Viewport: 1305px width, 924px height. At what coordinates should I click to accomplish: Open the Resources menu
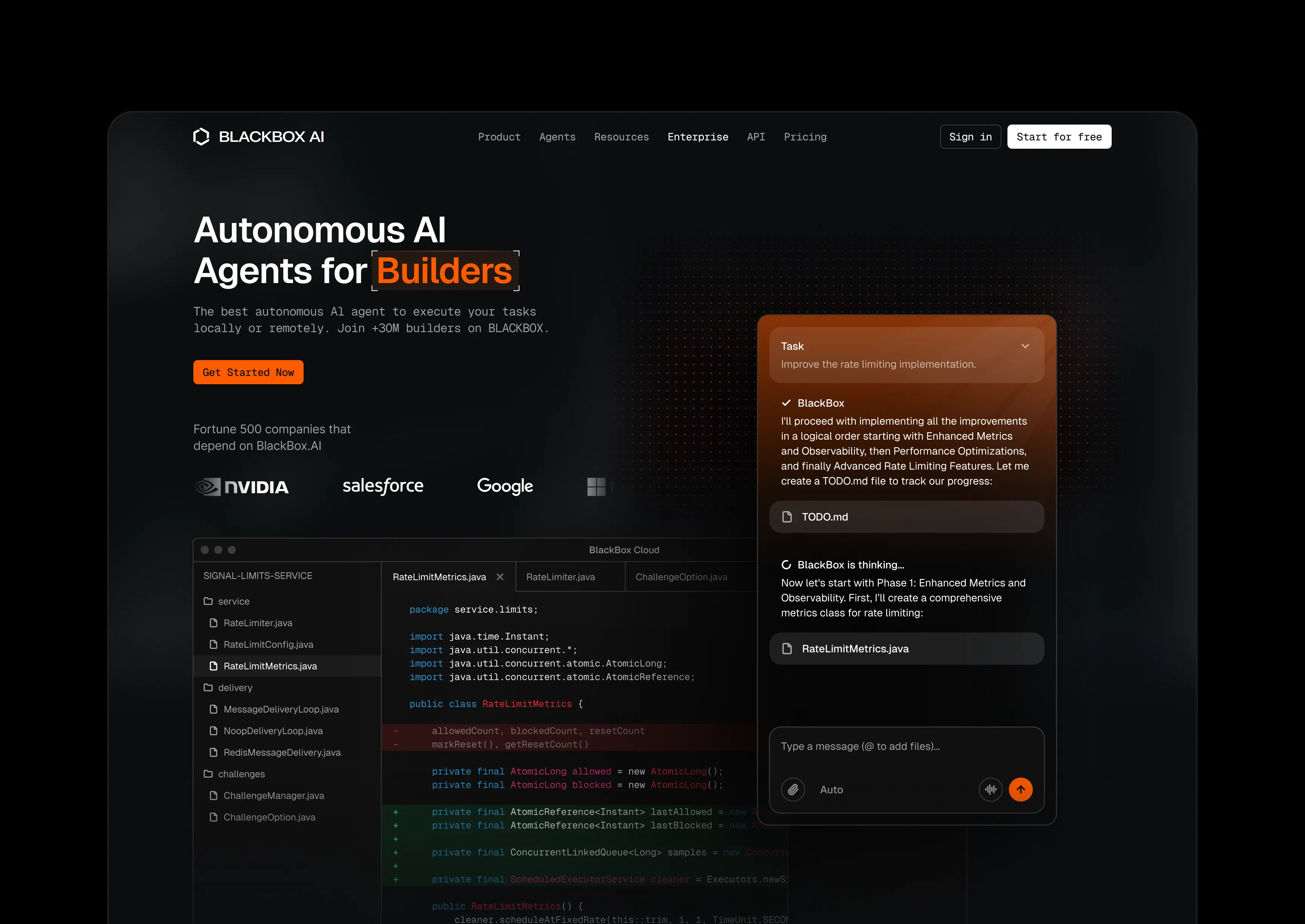coord(622,137)
